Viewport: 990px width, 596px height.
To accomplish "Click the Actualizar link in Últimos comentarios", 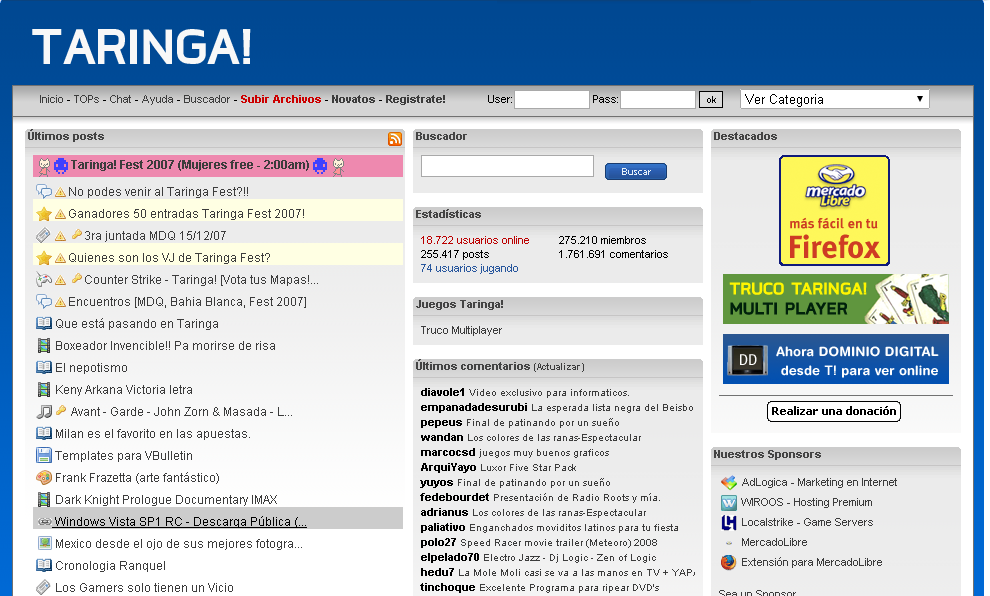I will pos(559,367).
